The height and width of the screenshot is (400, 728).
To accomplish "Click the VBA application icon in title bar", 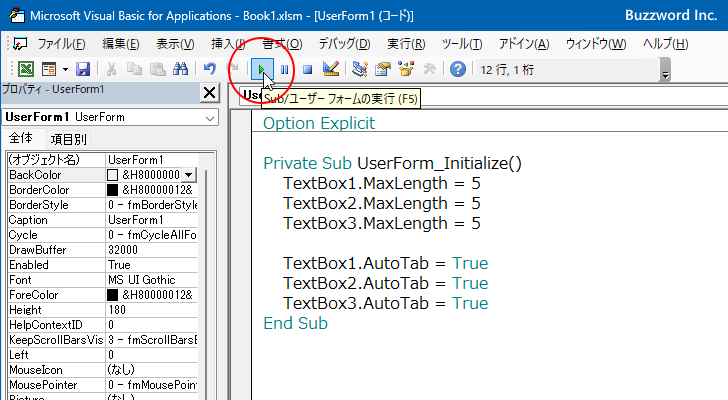I will [x=17, y=15].
